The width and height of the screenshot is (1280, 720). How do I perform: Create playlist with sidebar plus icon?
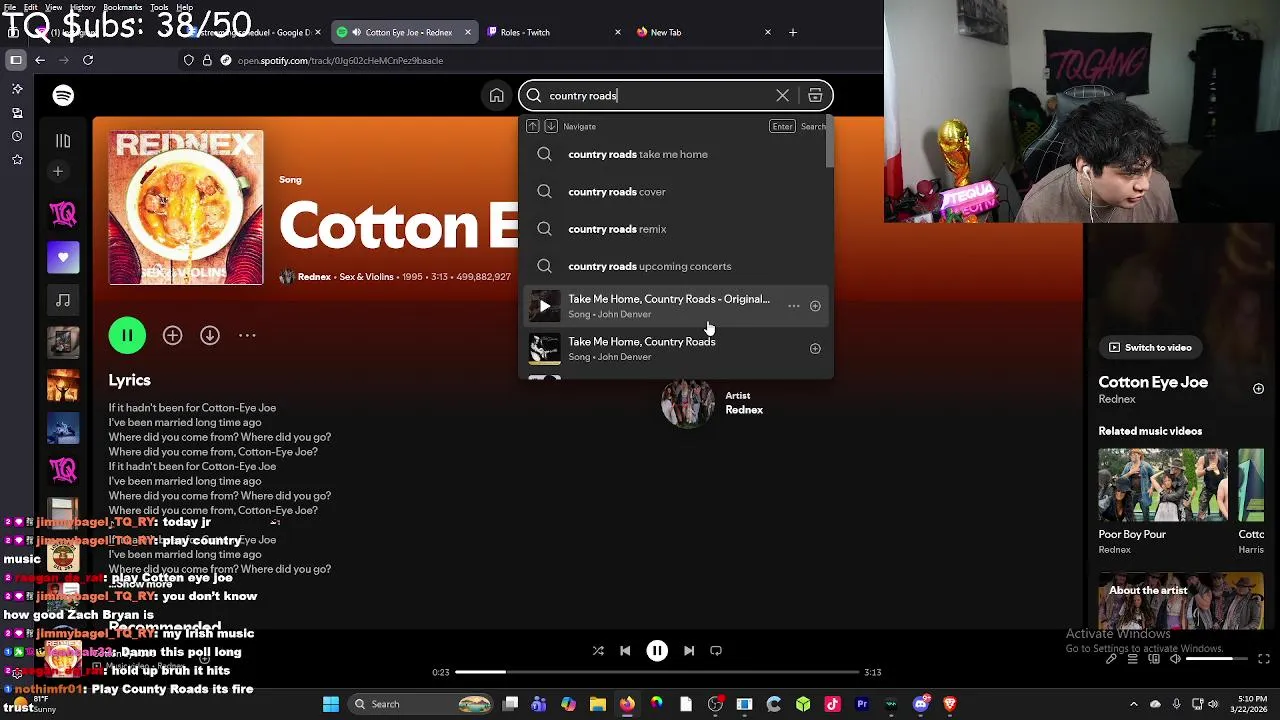pos(58,172)
